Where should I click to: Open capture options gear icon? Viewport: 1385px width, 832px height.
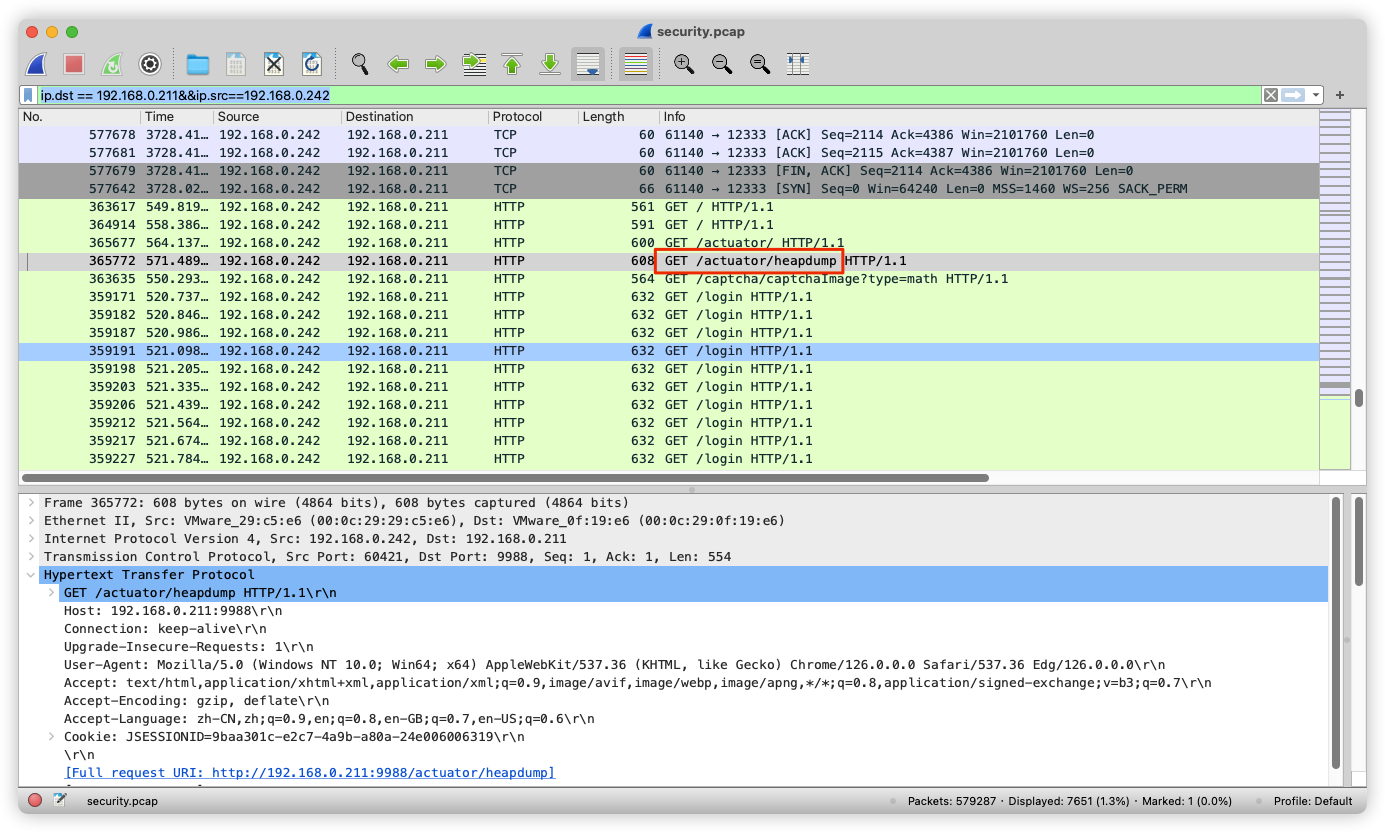(150, 65)
